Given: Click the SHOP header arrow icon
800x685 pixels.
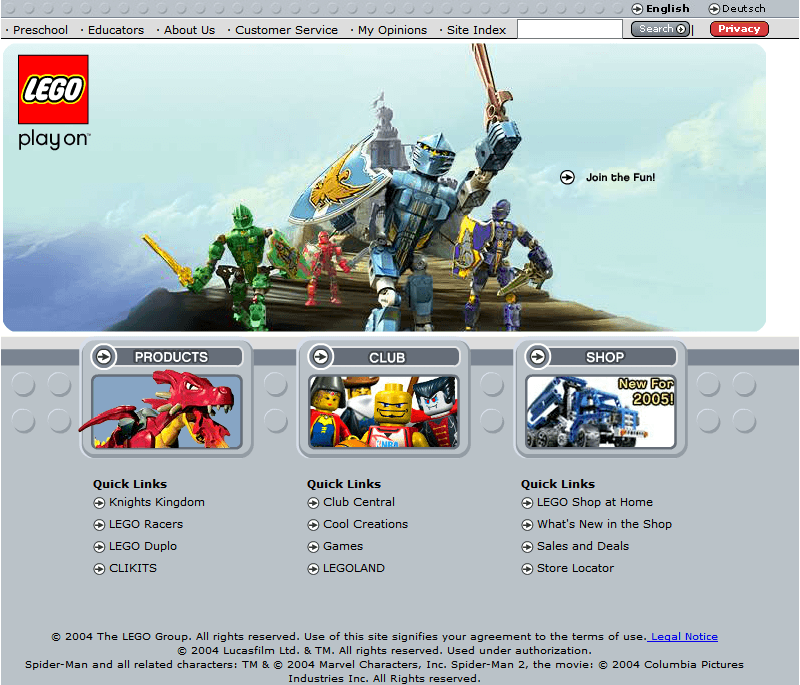Looking at the screenshot, I should tap(538, 356).
